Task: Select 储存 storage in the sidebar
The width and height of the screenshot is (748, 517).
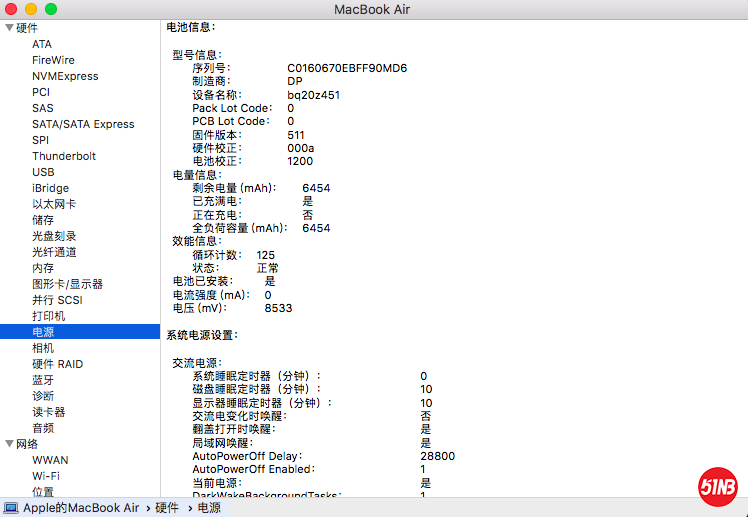Action: pos(43,220)
